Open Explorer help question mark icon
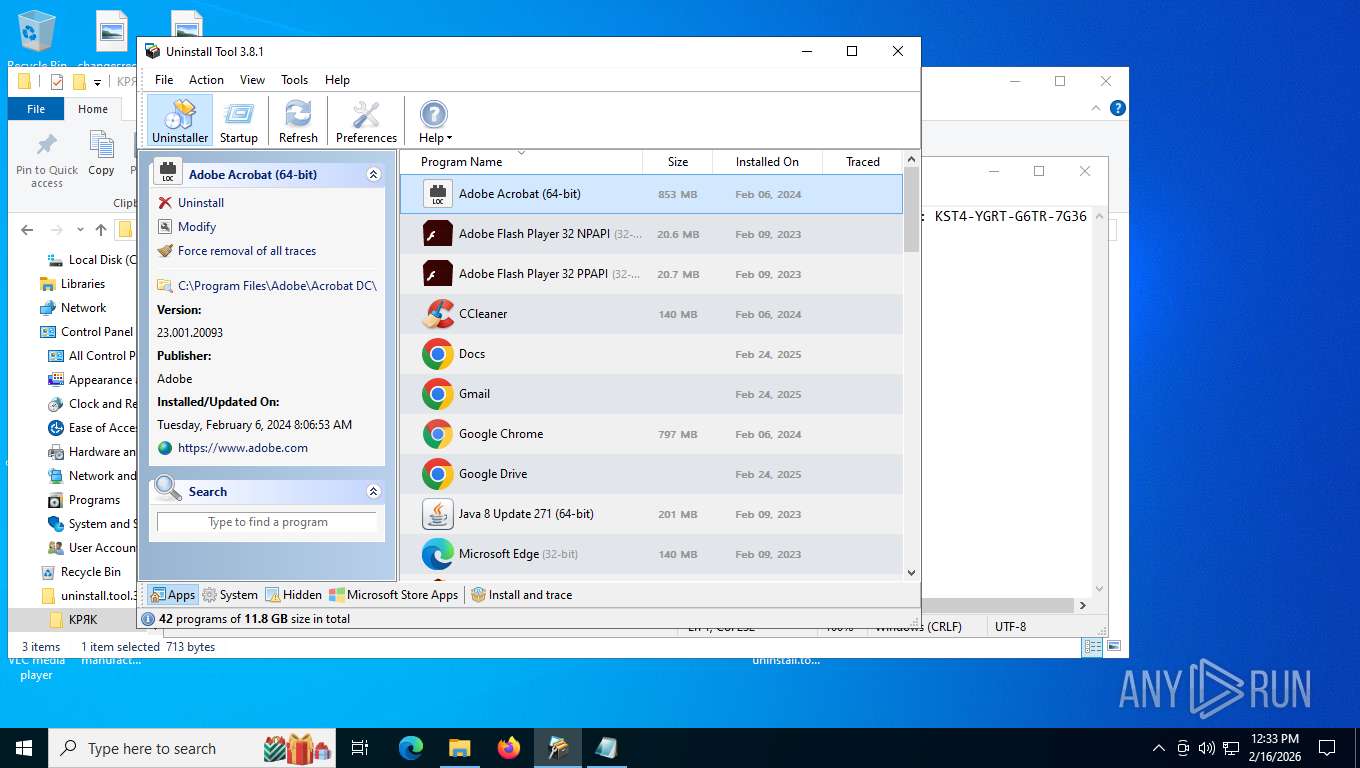Image resolution: width=1360 pixels, height=768 pixels. [1118, 108]
